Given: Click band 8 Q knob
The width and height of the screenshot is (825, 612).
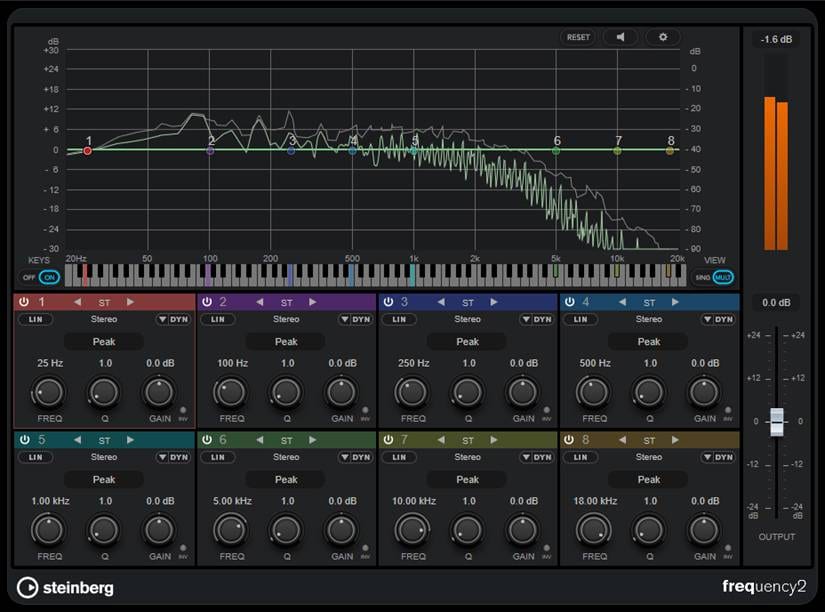Looking at the screenshot, I should click(x=649, y=530).
